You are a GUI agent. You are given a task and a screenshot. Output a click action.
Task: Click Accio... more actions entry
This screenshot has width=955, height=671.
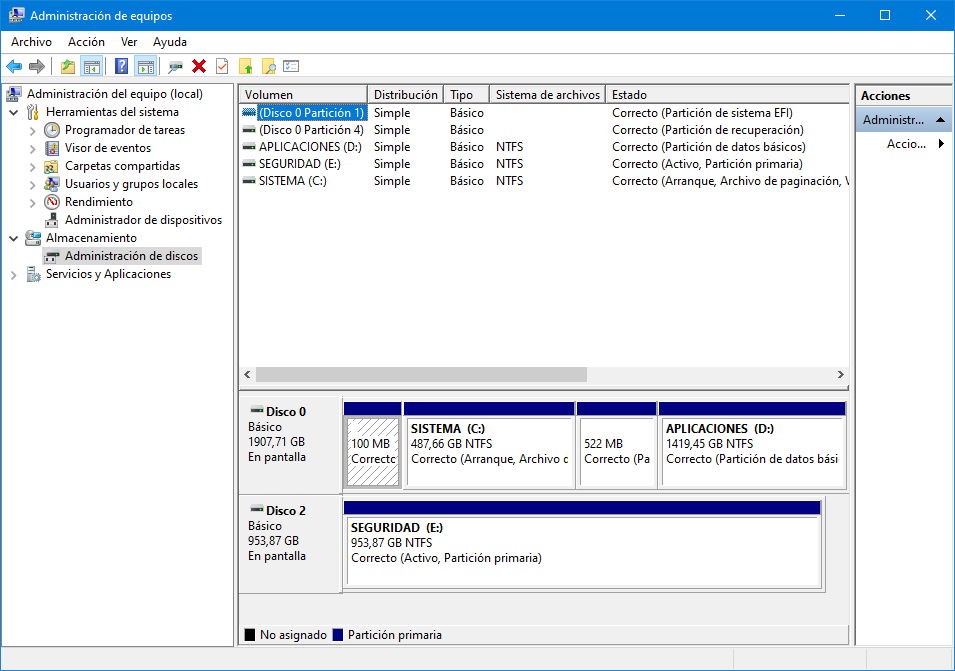906,144
